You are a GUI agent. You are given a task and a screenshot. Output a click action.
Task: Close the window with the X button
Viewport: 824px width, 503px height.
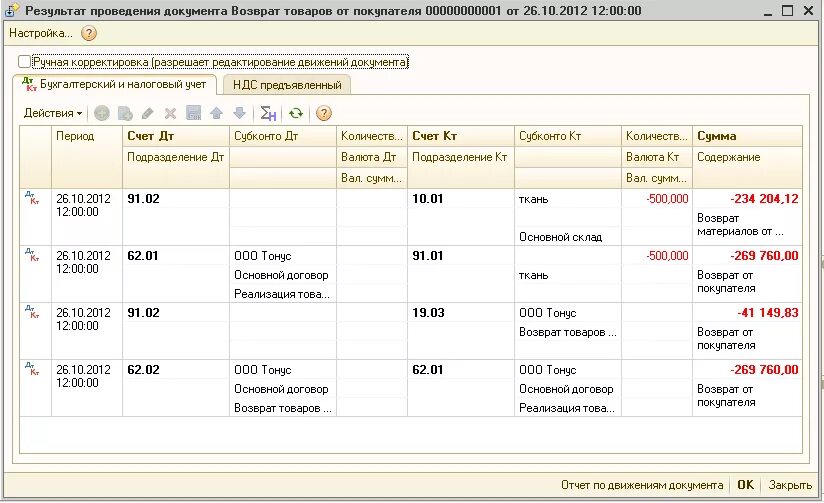tap(808, 11)
